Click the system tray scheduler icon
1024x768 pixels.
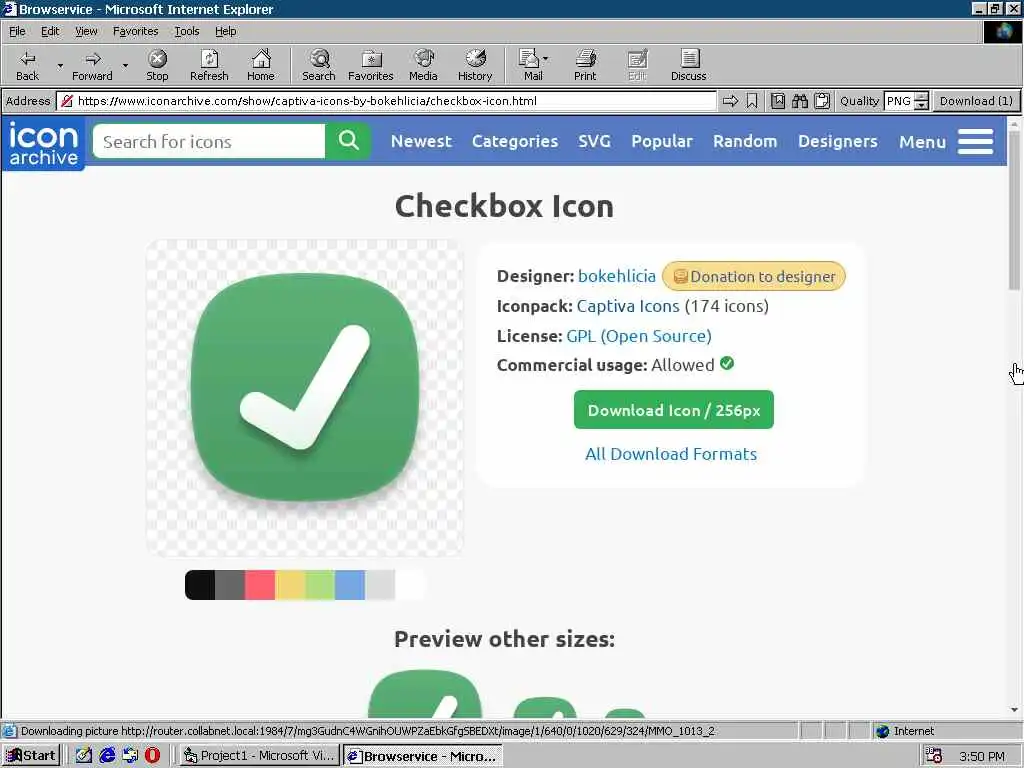tap(934, 756)
